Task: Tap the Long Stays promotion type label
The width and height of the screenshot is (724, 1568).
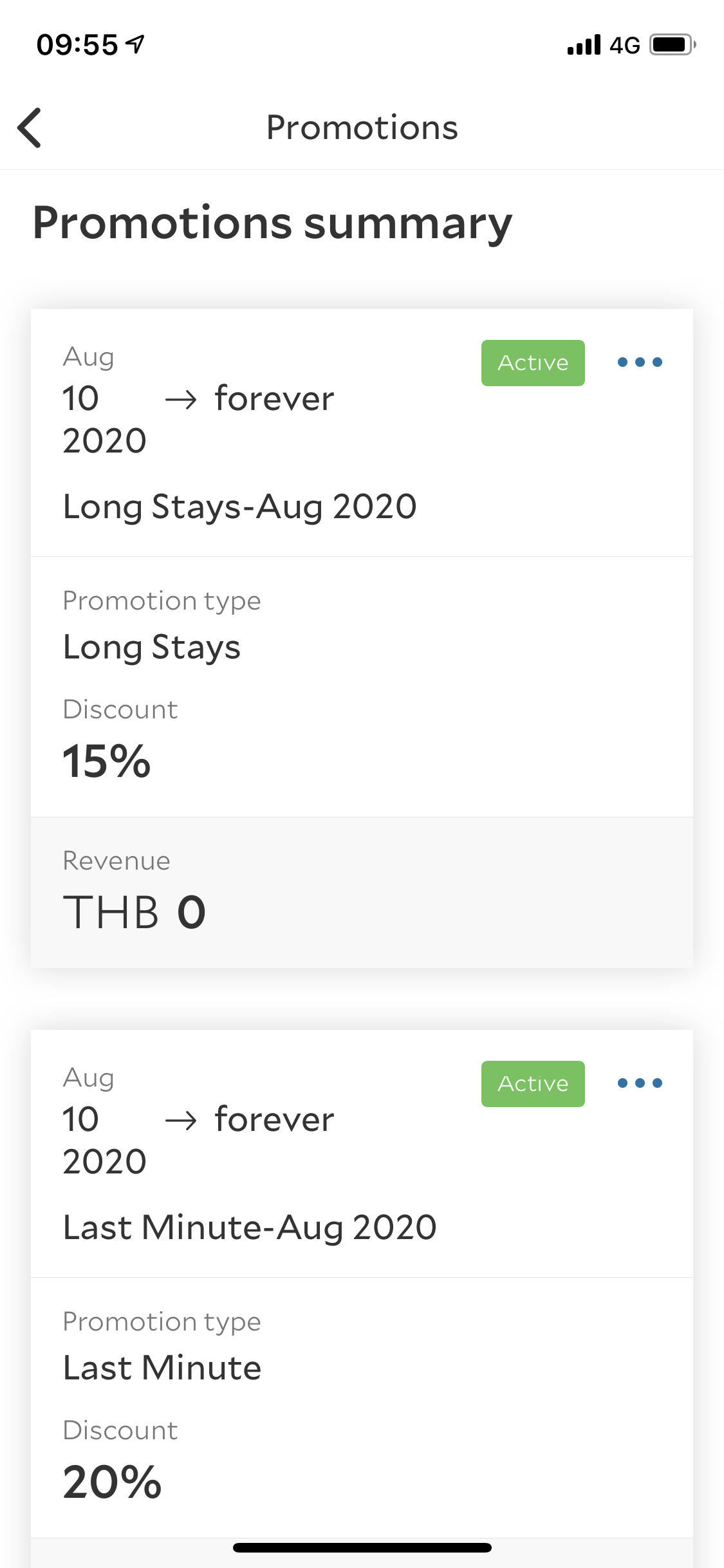Action: tap(152, 648)
